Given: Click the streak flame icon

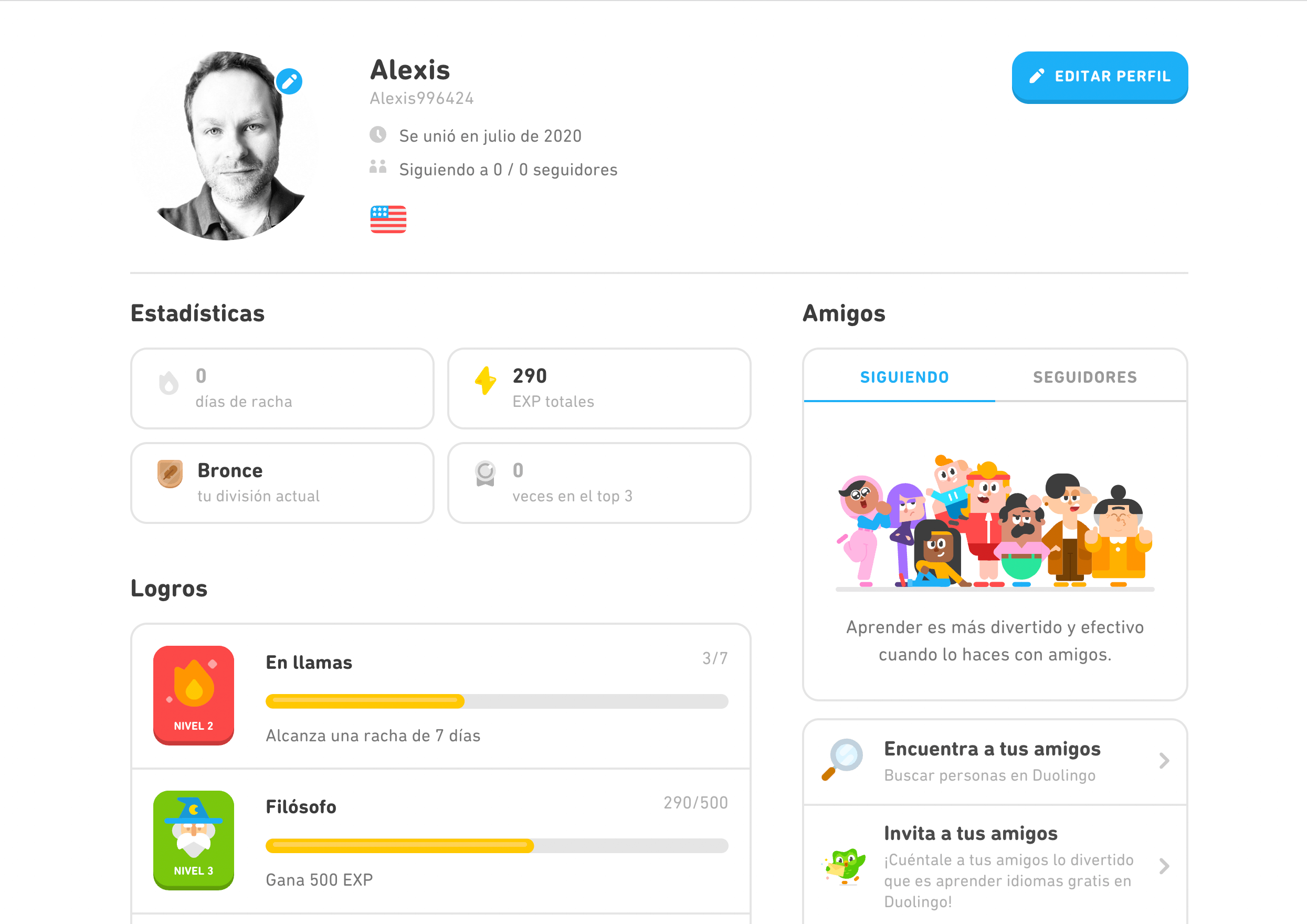Looking at the screenshot, I should [168, 383].
